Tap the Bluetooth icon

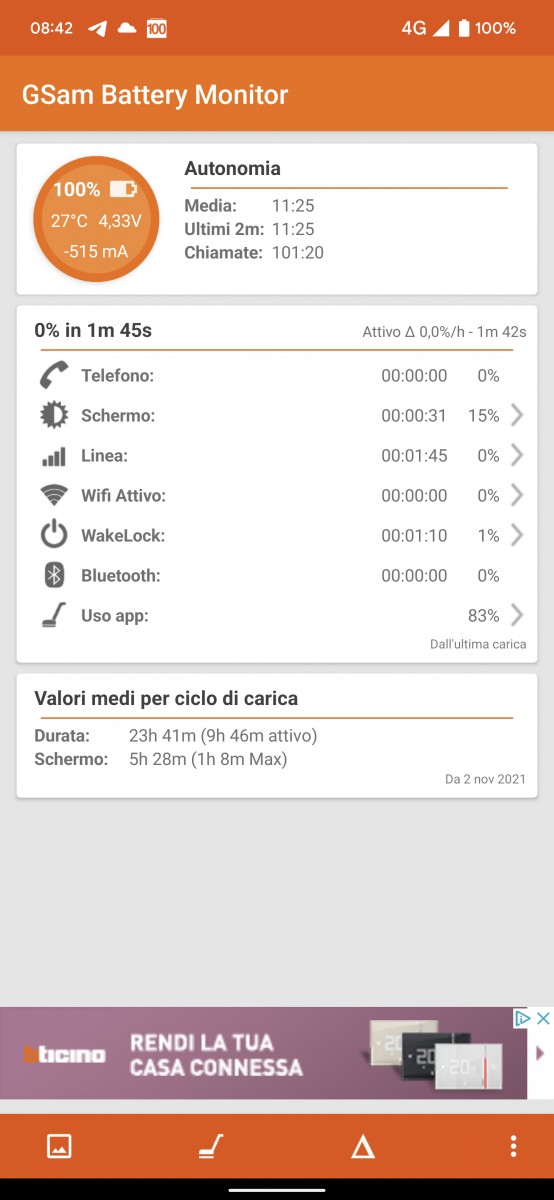[54, 575]
